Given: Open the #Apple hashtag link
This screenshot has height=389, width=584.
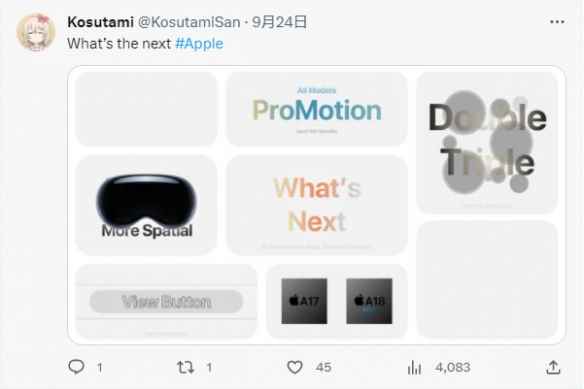Looking at the screenshot, I should [199, 44].
